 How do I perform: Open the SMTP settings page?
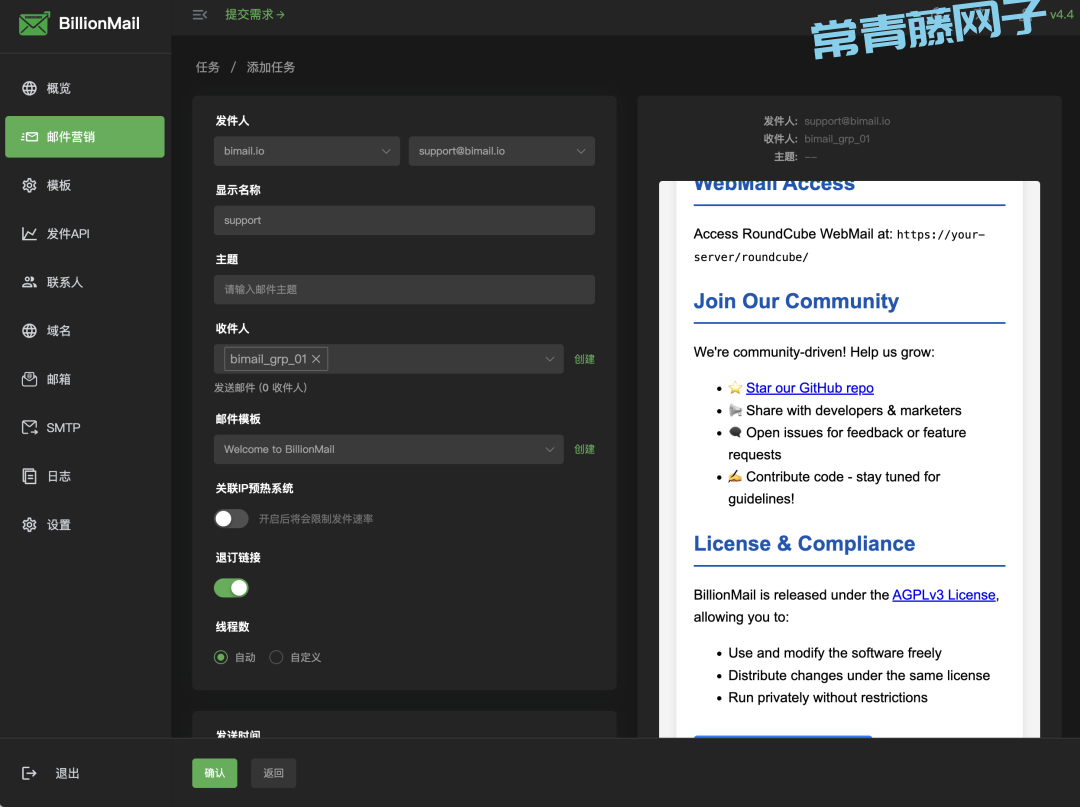(x=85, y=428)
